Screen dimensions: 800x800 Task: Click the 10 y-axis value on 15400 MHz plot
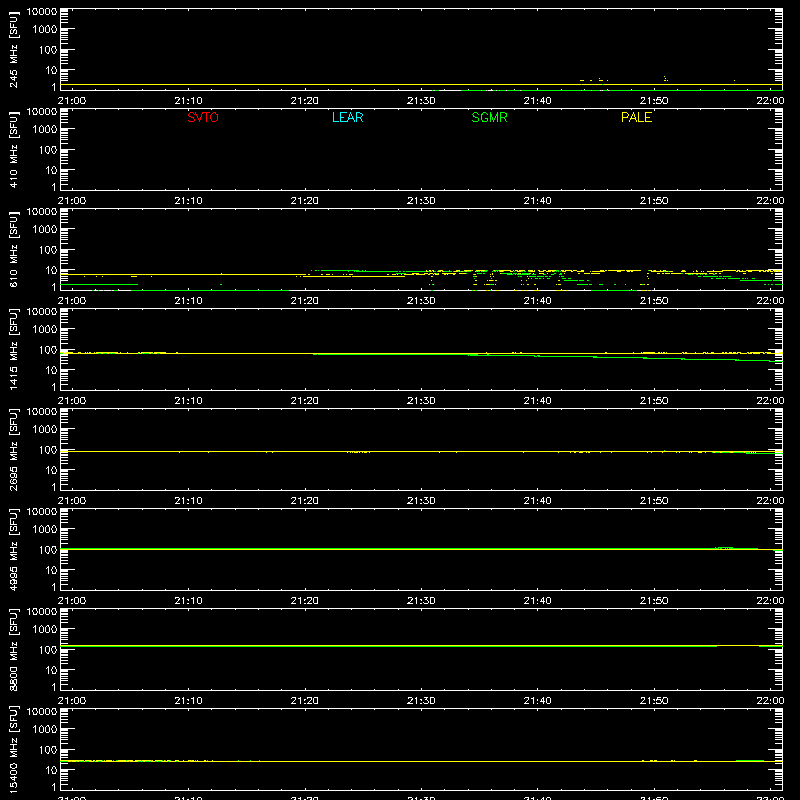click(51, 770)
